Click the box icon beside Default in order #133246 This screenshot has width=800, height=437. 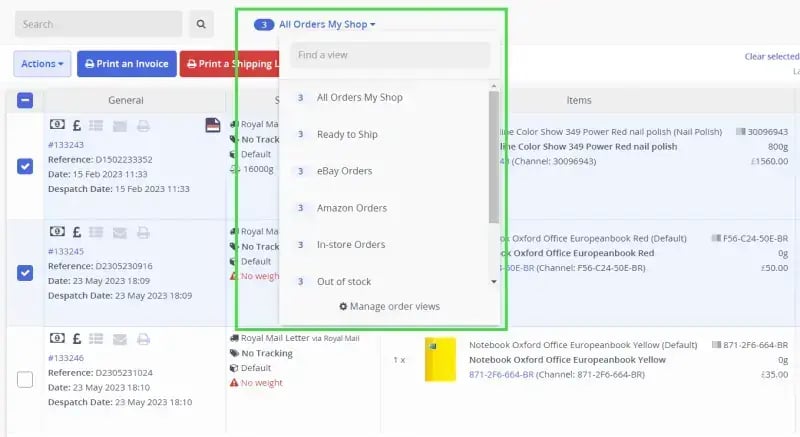pos(234,368)
